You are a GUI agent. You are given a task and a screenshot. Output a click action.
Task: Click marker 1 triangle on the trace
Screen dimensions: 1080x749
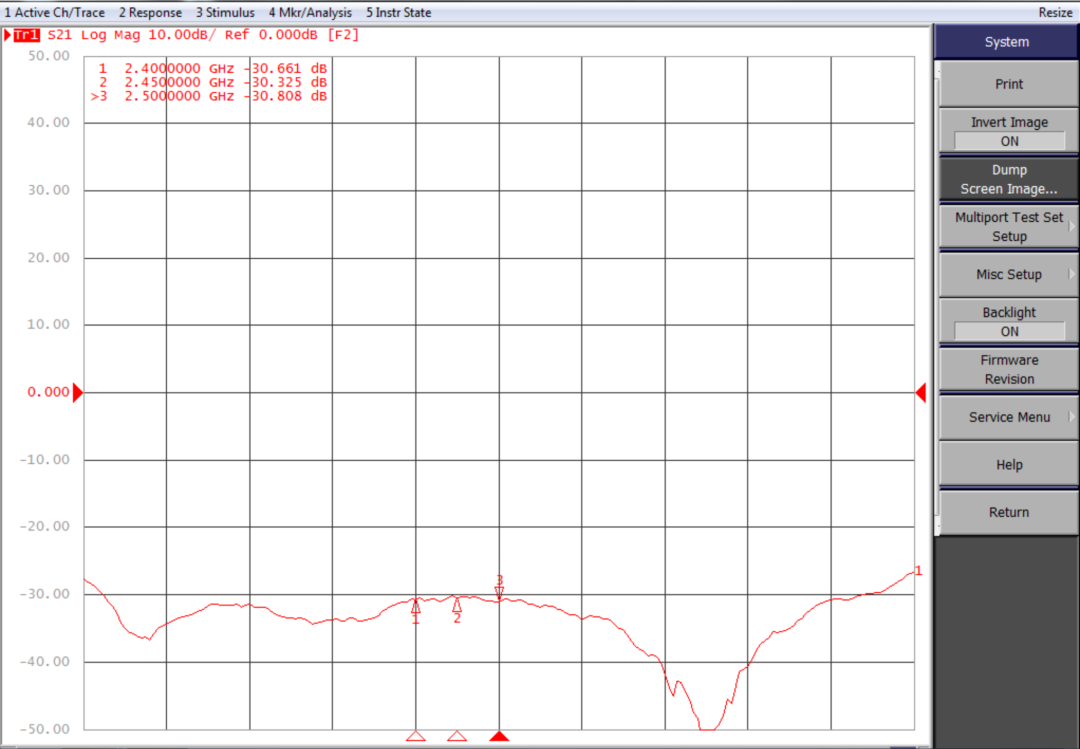416,606
